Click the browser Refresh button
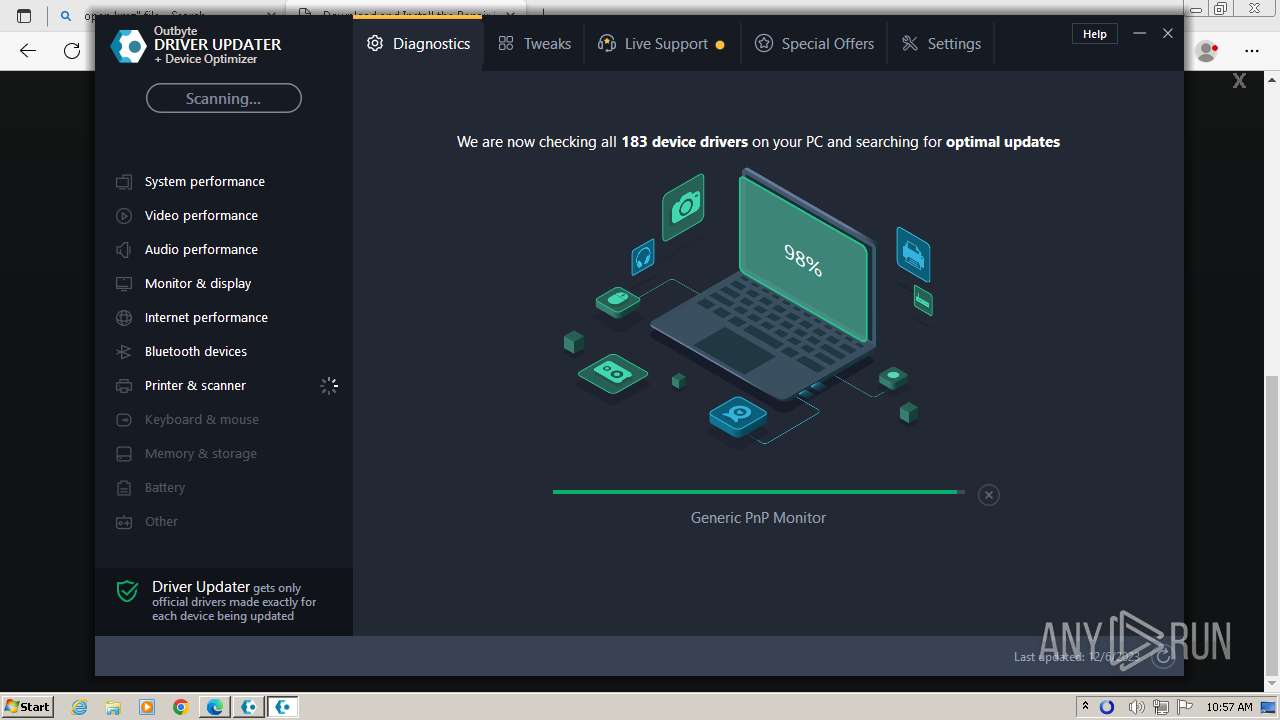This screenshot has height=720, width=1280. click(x=72, y=51)
